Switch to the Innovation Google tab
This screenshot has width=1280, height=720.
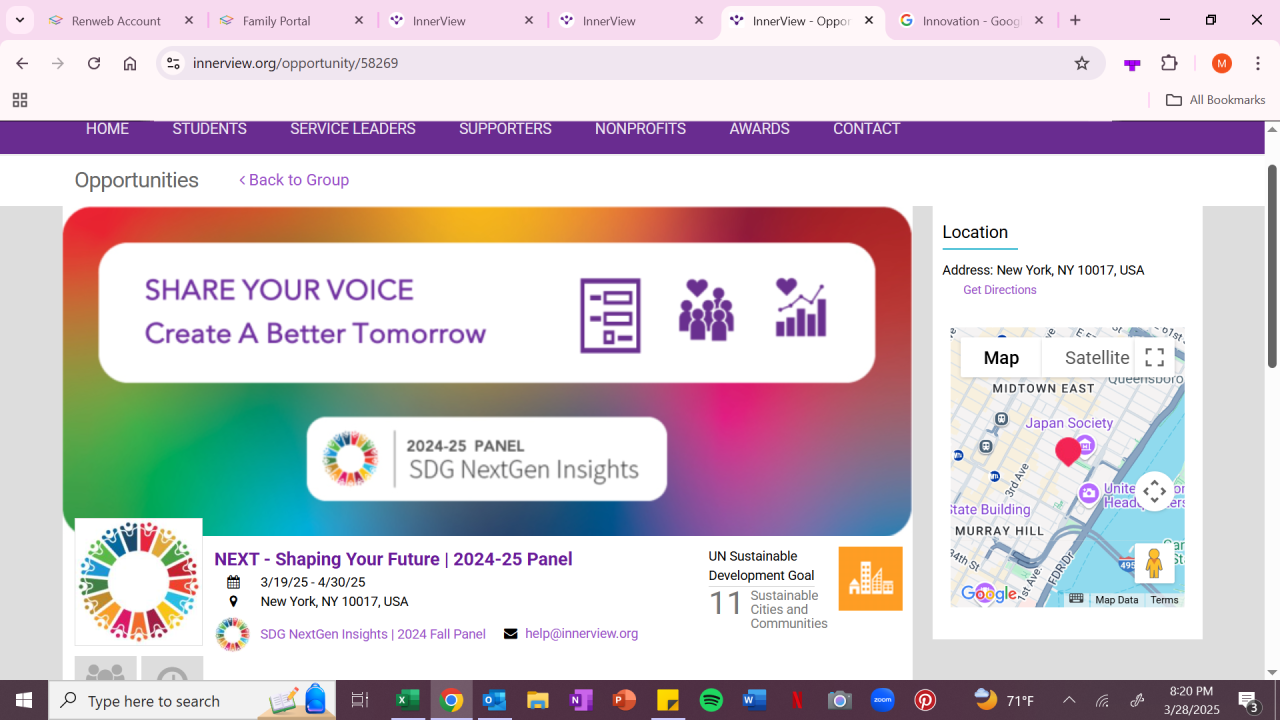[971, 20]
